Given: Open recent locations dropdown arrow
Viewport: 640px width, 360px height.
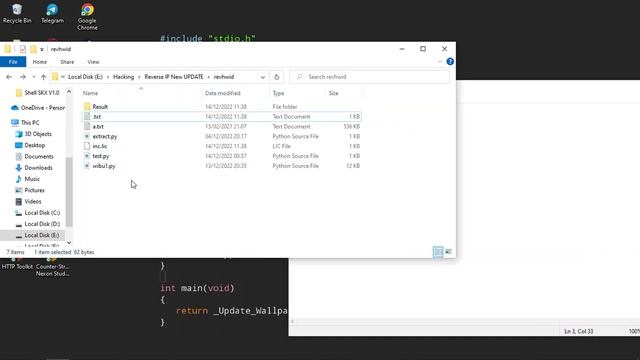Looking at the screenshot, I should [x=33, y=77].
